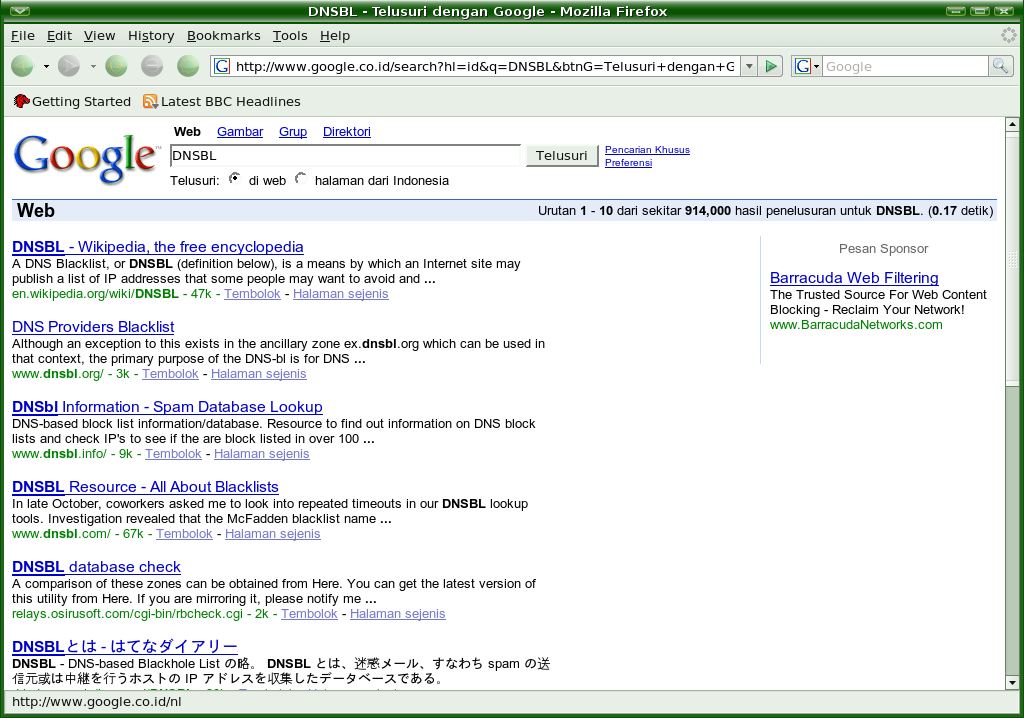Open the DNSBL Wikipedia result link
The image size is (1024, 718).
pos(157,246)
